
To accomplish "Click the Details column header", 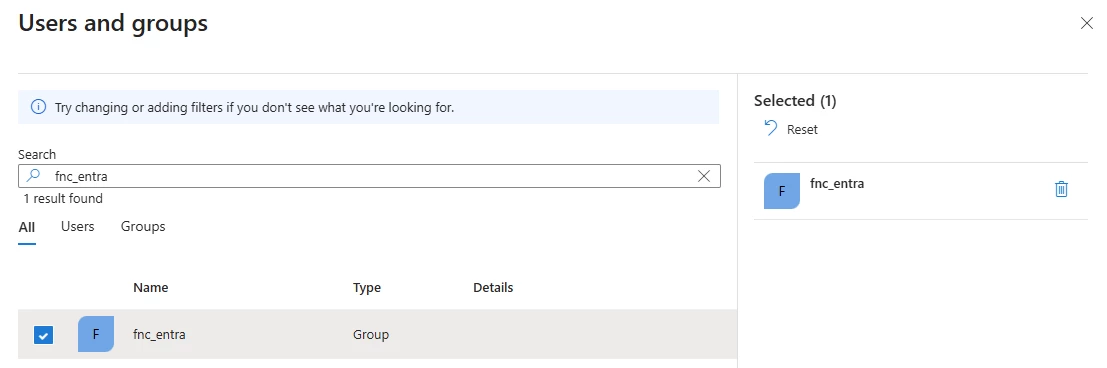I will pyautogui.click(x=493, y=287).
